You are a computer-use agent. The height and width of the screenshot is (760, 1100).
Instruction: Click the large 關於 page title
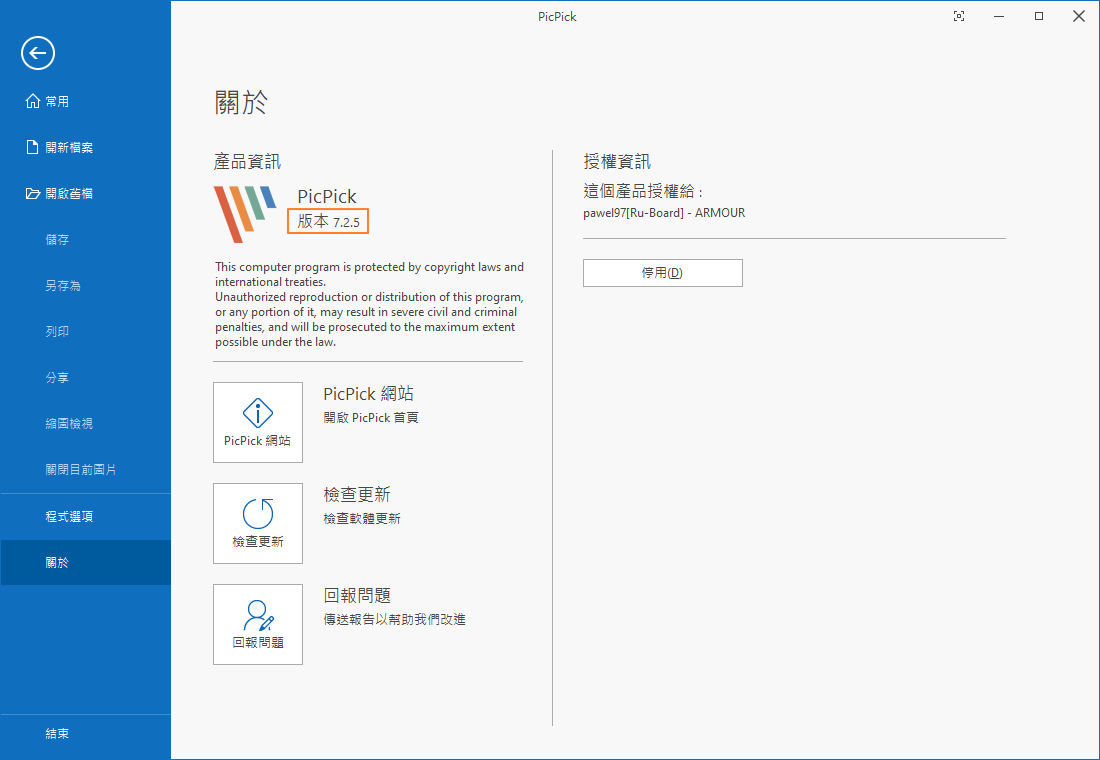tap(241, 102)
